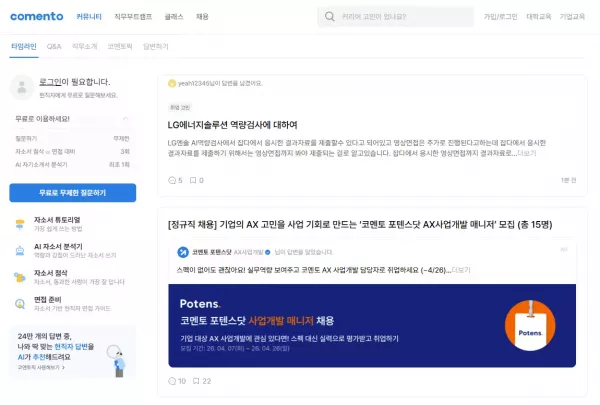Screen dimensions: 600x405
Task: Click the 자소서 튜토리얼 signpost icon
Action: (20, 224)
